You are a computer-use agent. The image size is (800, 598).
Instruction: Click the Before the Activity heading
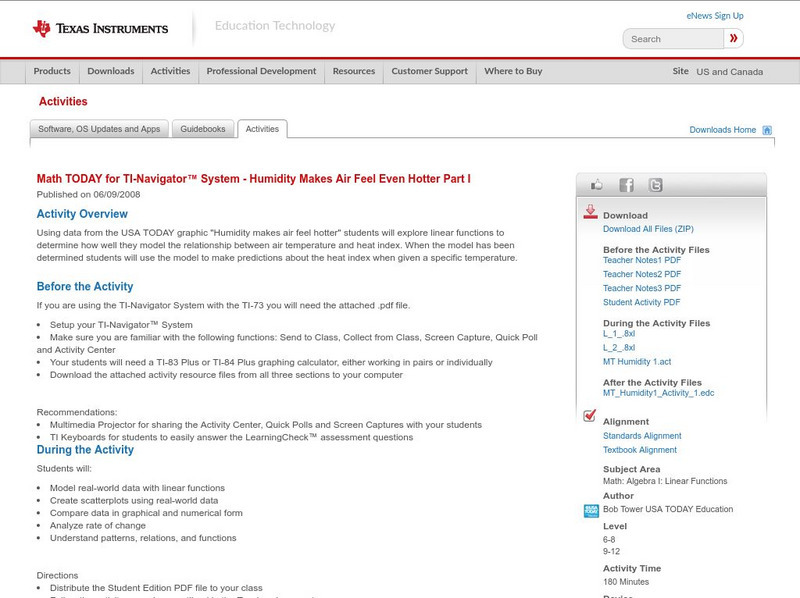[x=85, y=286]
